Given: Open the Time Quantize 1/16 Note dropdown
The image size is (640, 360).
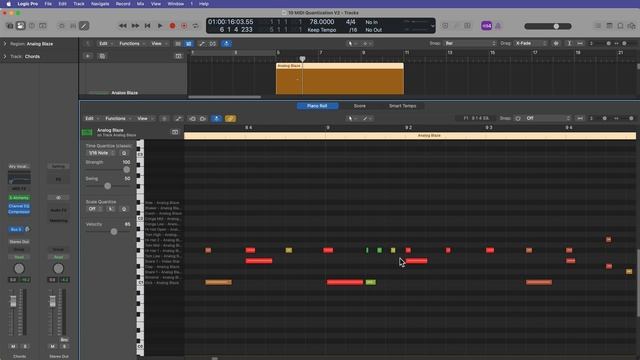Looking at the screenshot, I should pos(102,153).
